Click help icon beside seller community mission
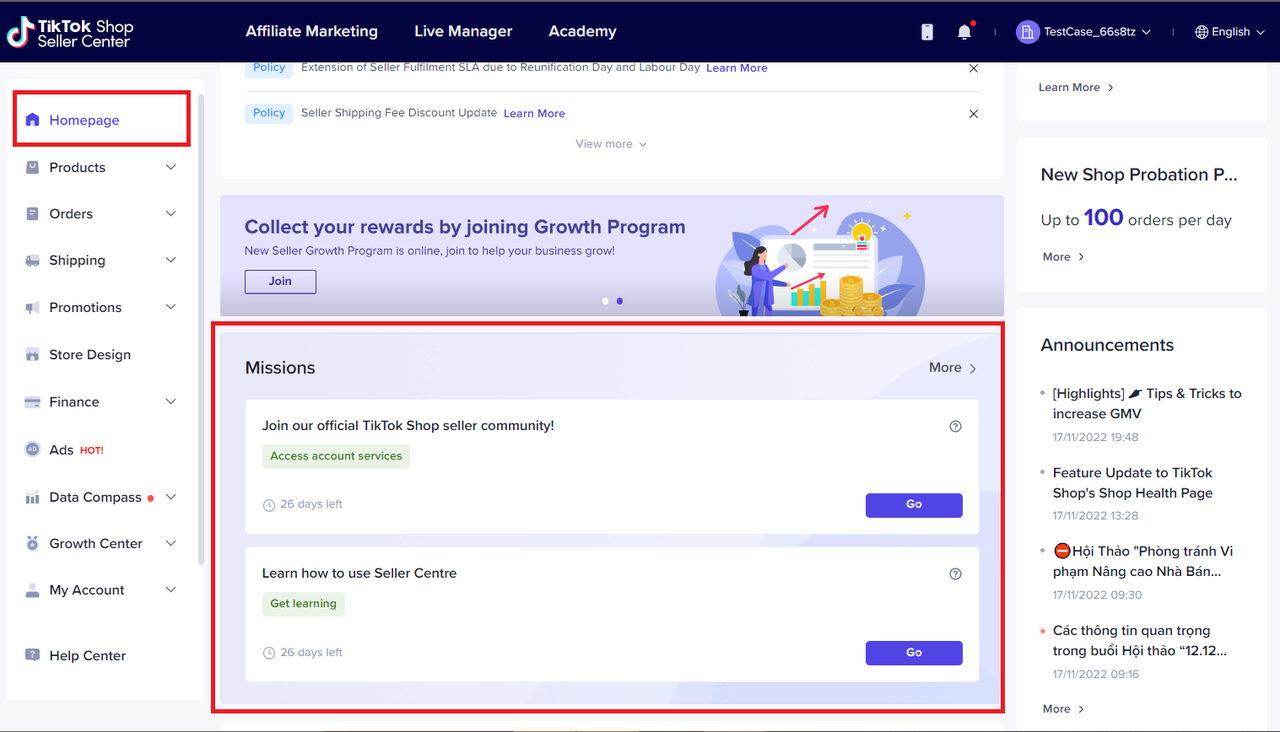 955,426
